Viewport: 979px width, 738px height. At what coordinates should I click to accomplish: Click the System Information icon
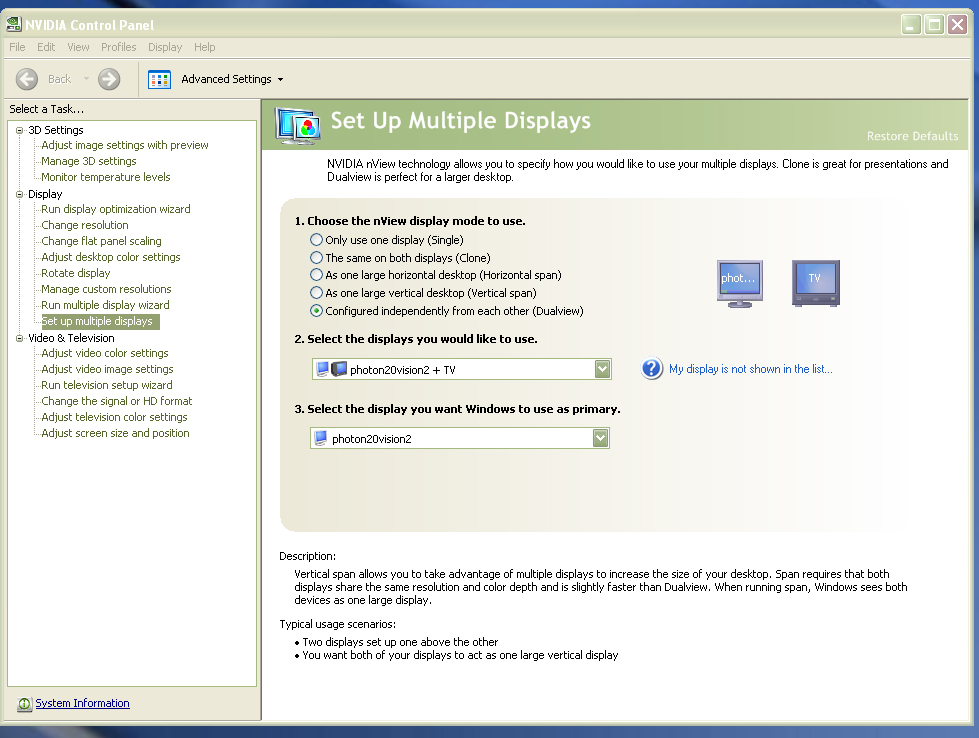(x=24, y=704)
